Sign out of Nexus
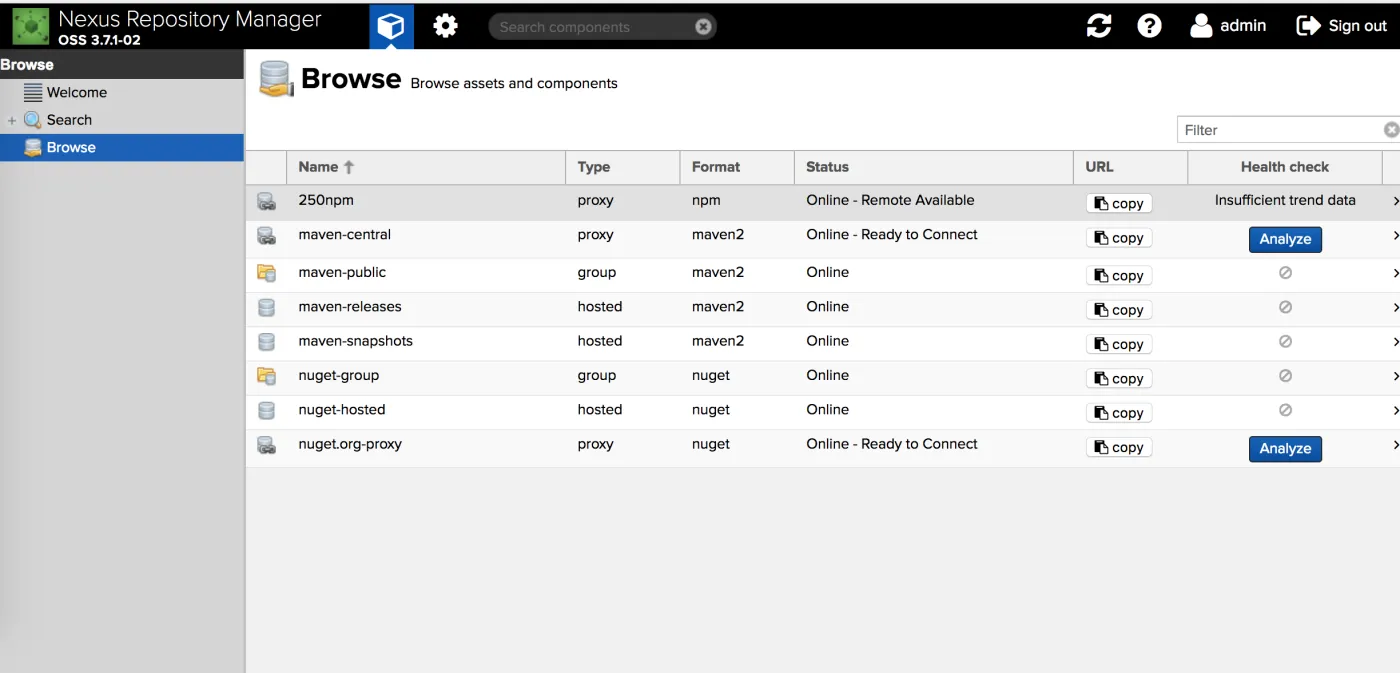The image size is (1400, 673). click(x=1341, y=26)
